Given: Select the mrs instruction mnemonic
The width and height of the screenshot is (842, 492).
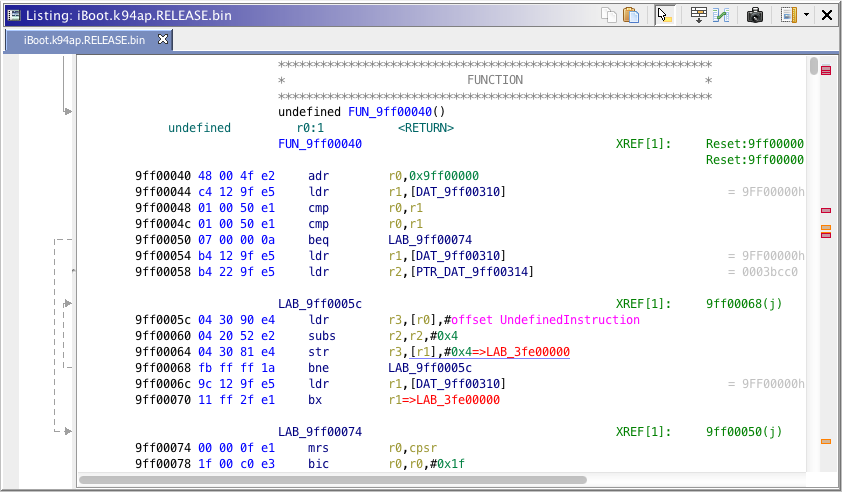Looking at the screenshot, I should point(318,448).
